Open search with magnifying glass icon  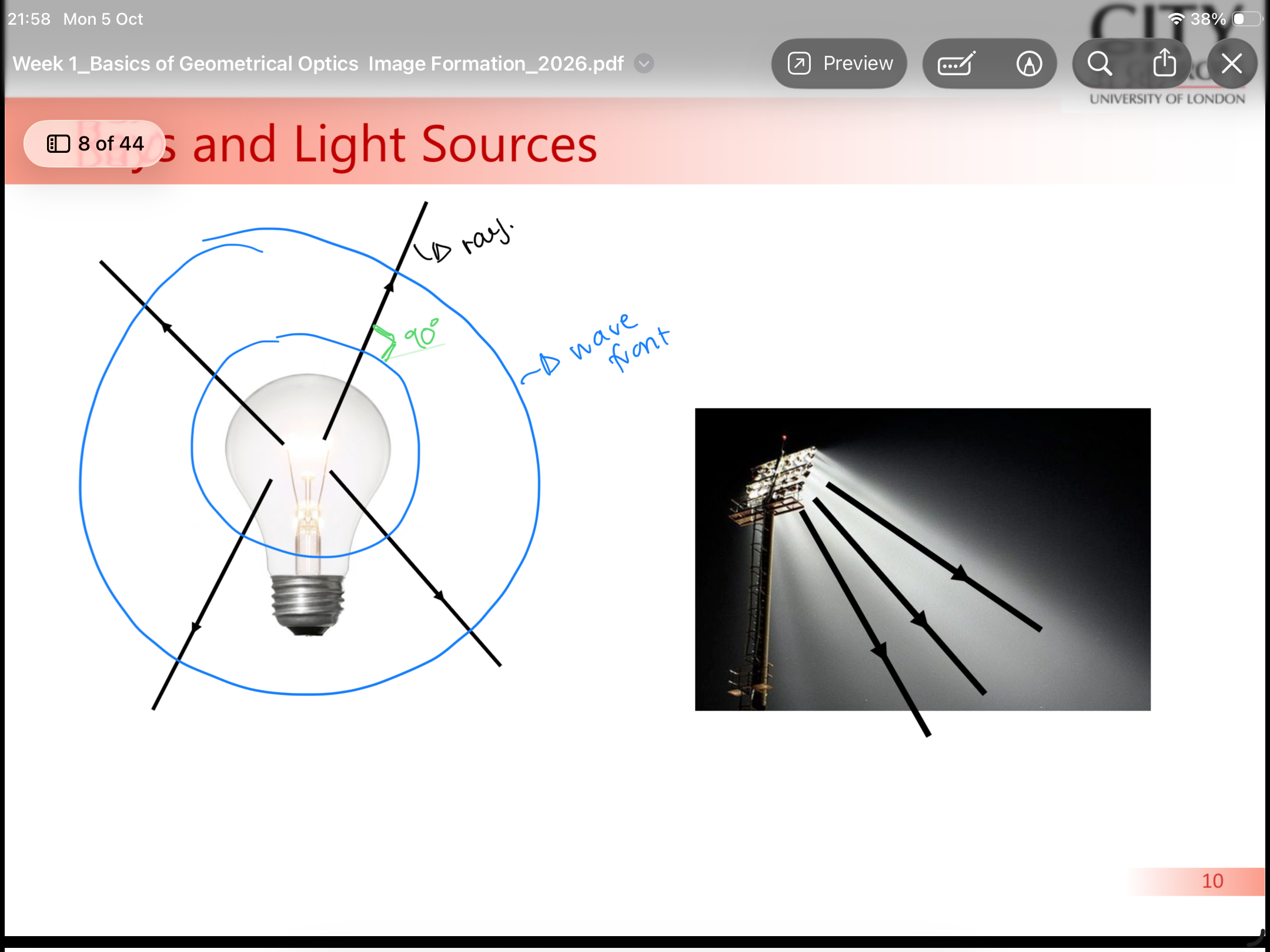1099,63
